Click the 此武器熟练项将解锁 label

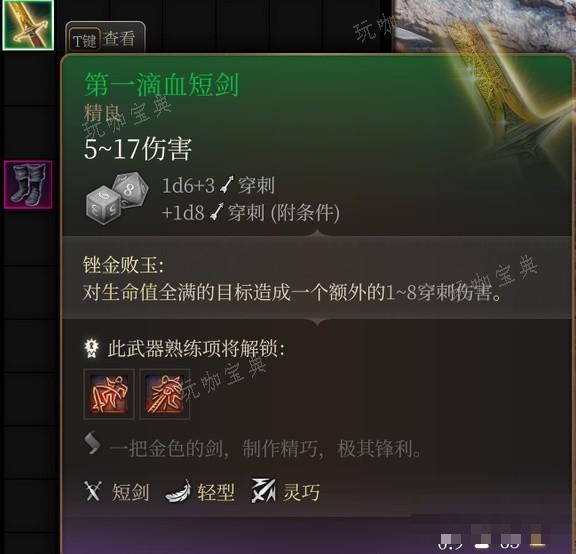[196, 348]
